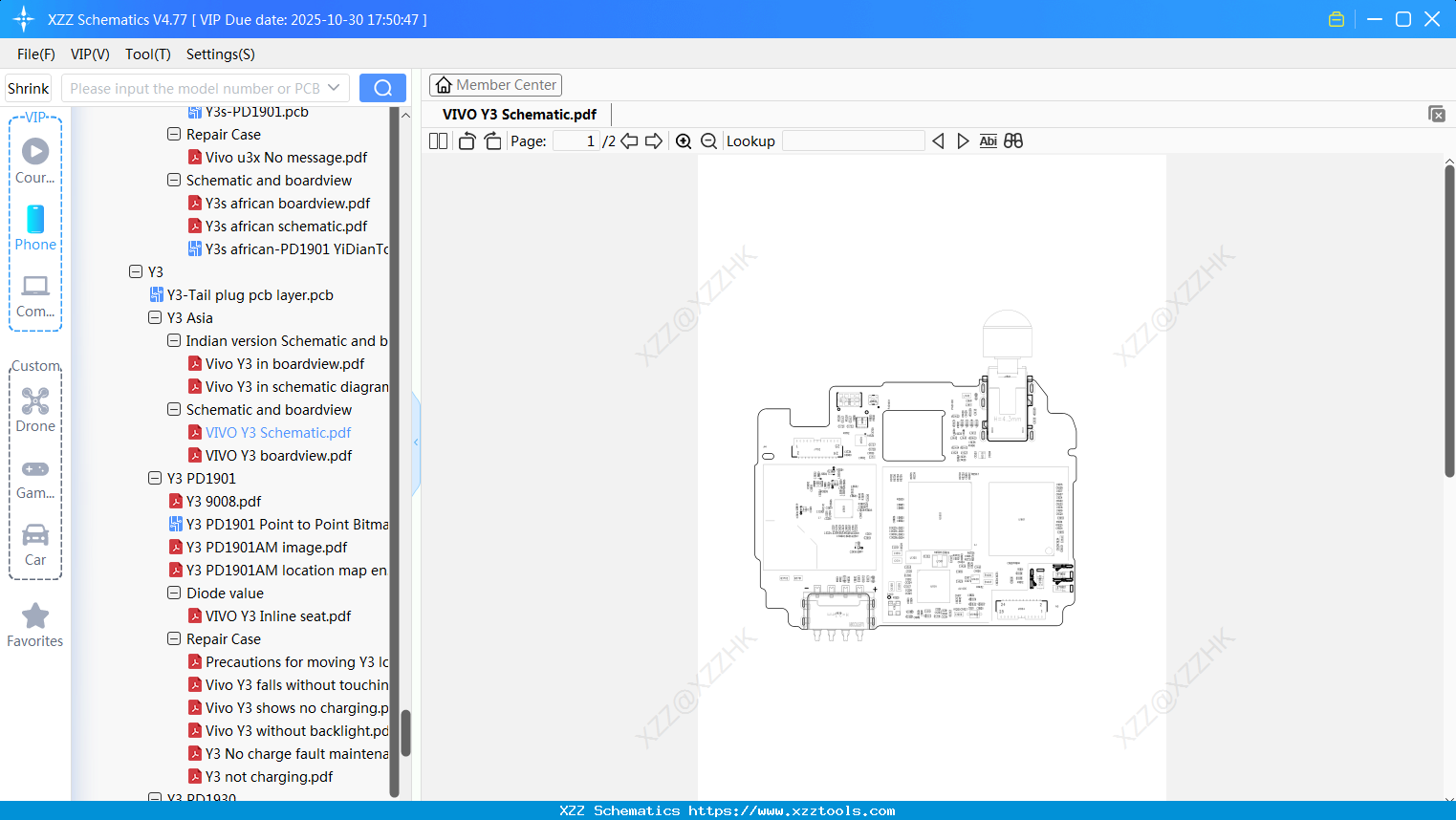The height and width of the screenshot is (820, 1456).
Task: Collapse the Y3 Asia tree node
Action: tap(155, 317)
